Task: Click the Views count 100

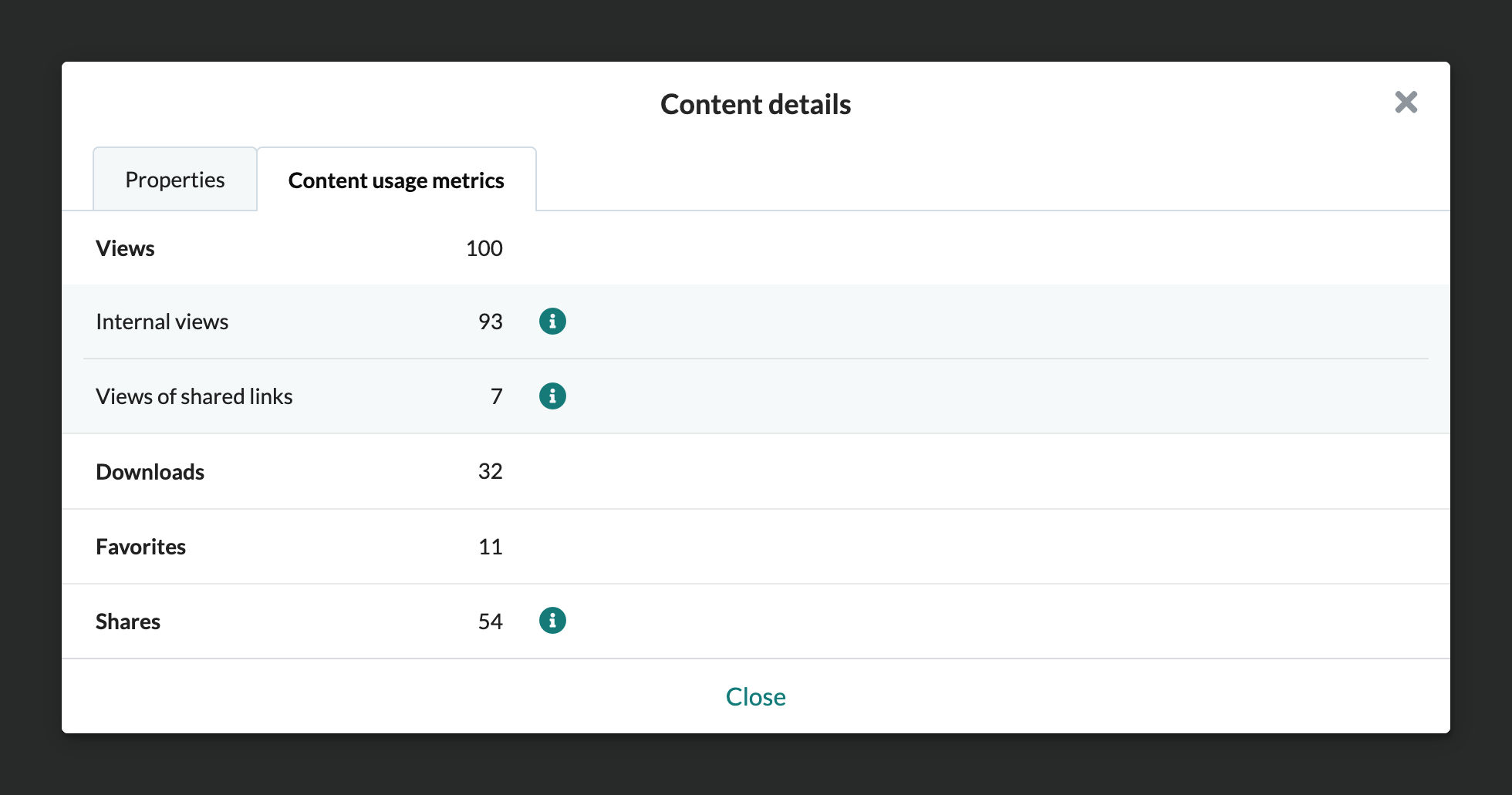Action: [x=484, y=248]
